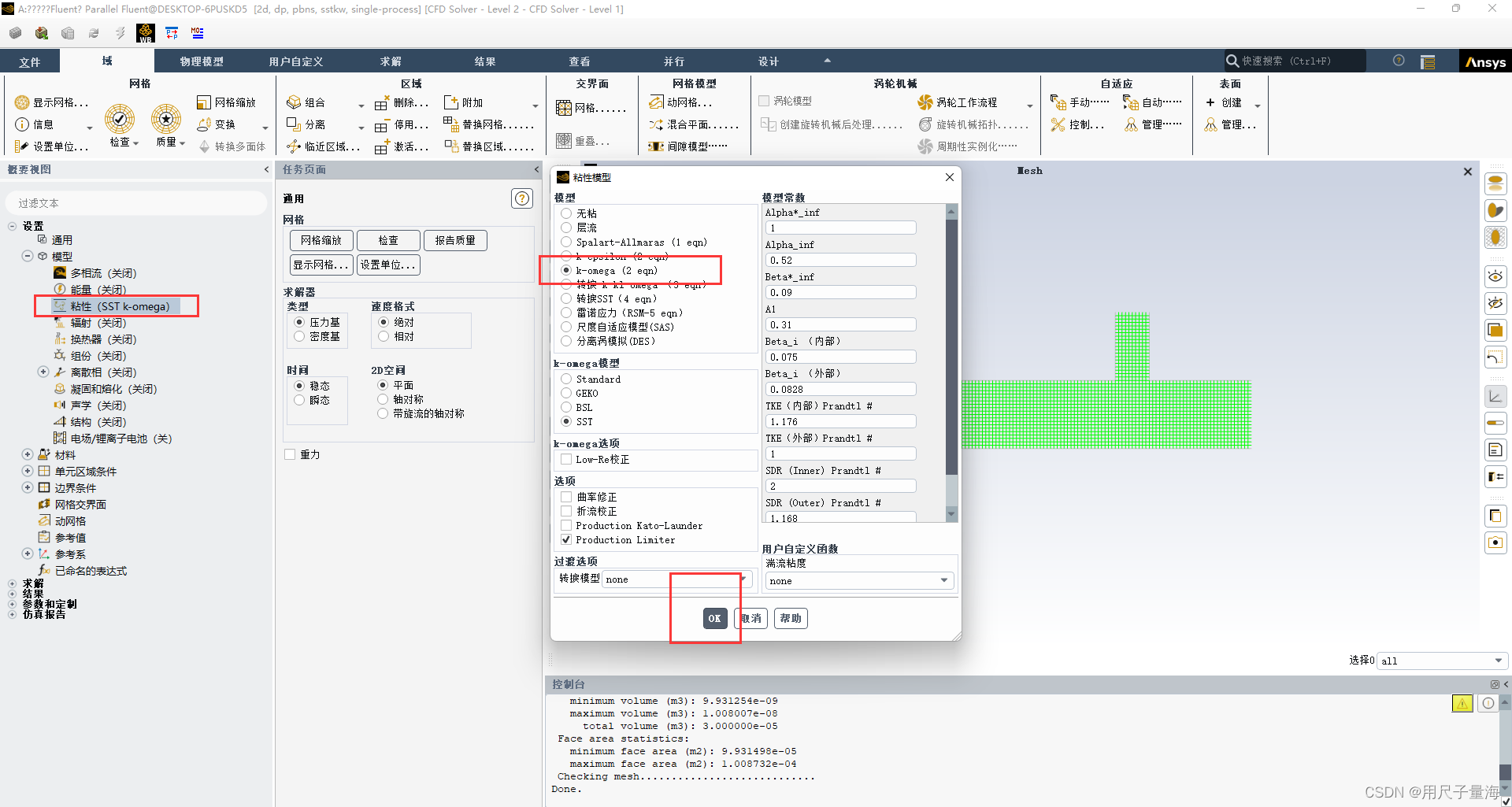Click the 间隙模型 gap model icon
Image resolution: width=1512 pixels, height=807 pixels.
[656, 146]
